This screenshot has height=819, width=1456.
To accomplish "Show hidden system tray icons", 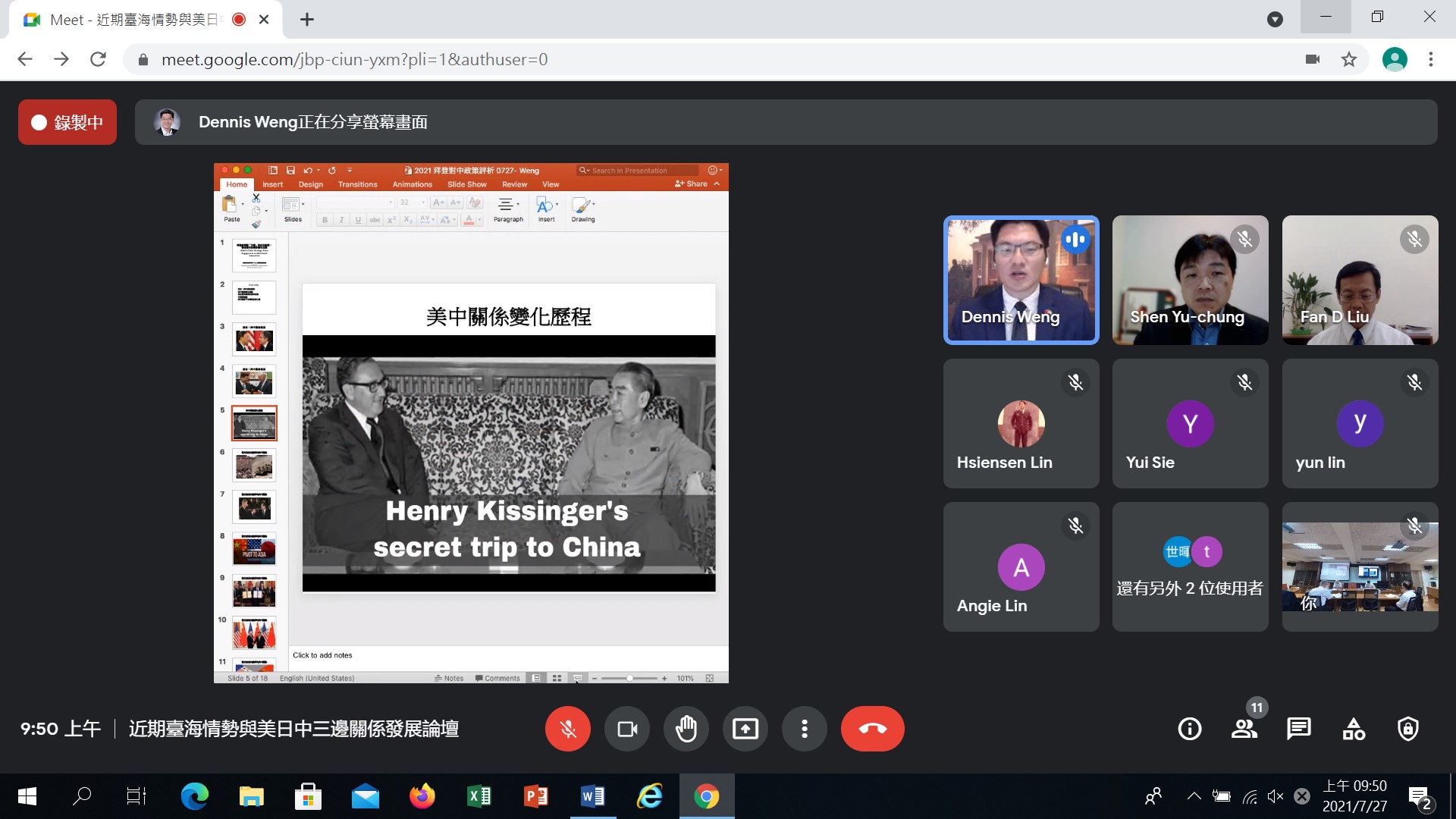I will pos(1194,796).
